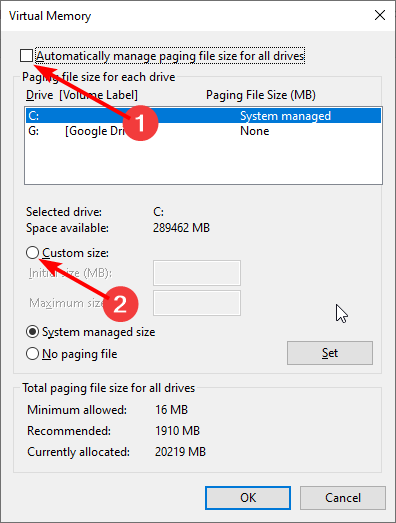Click the 1910 MB recommended value
This screenshot has height=523, width=396.
[177, 431]
